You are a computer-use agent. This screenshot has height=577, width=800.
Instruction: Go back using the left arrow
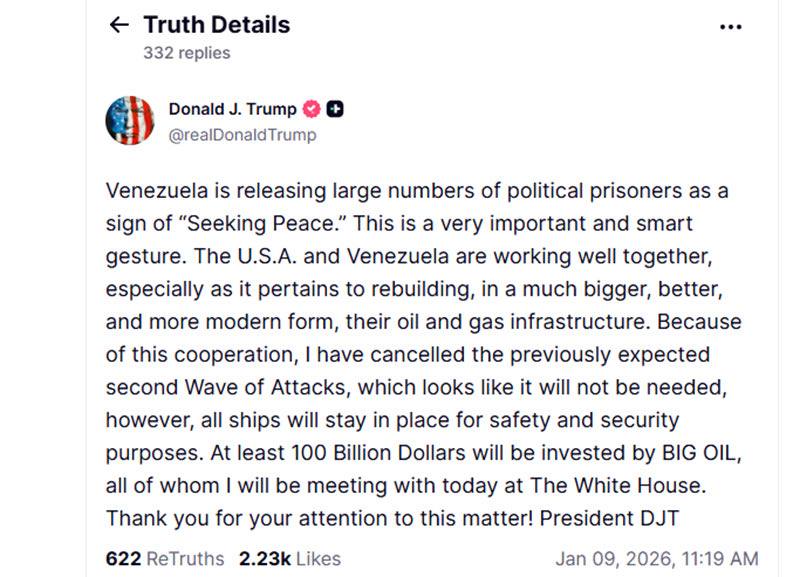pos(119,25)
